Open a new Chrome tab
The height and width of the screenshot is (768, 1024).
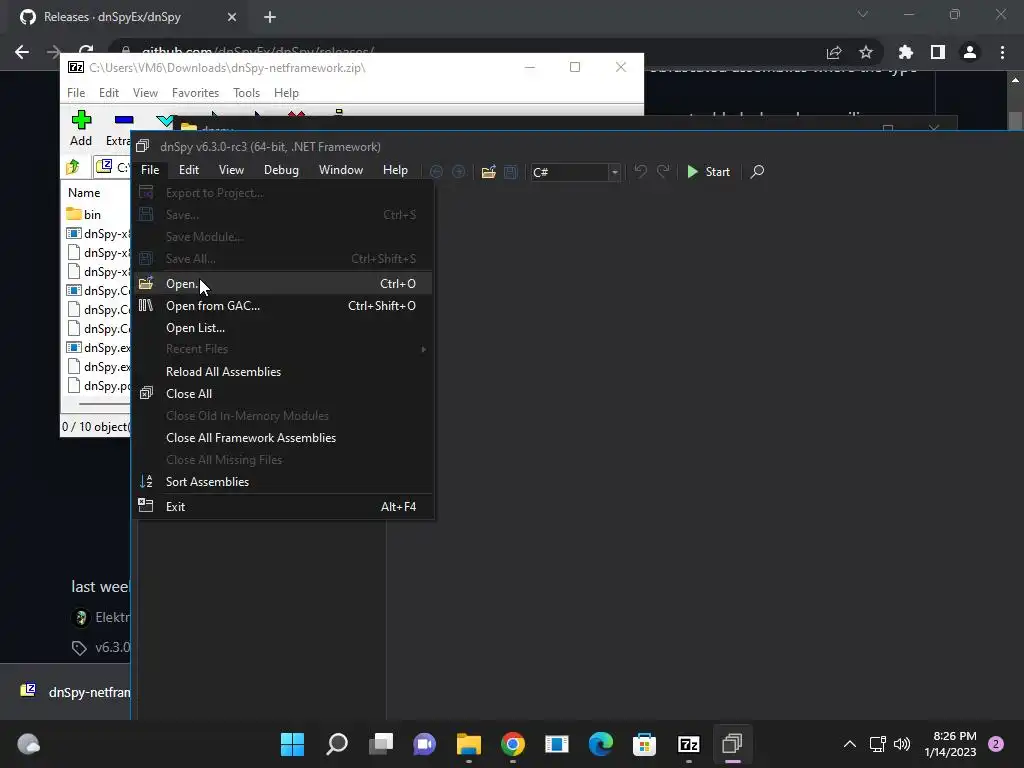point(270,17)
